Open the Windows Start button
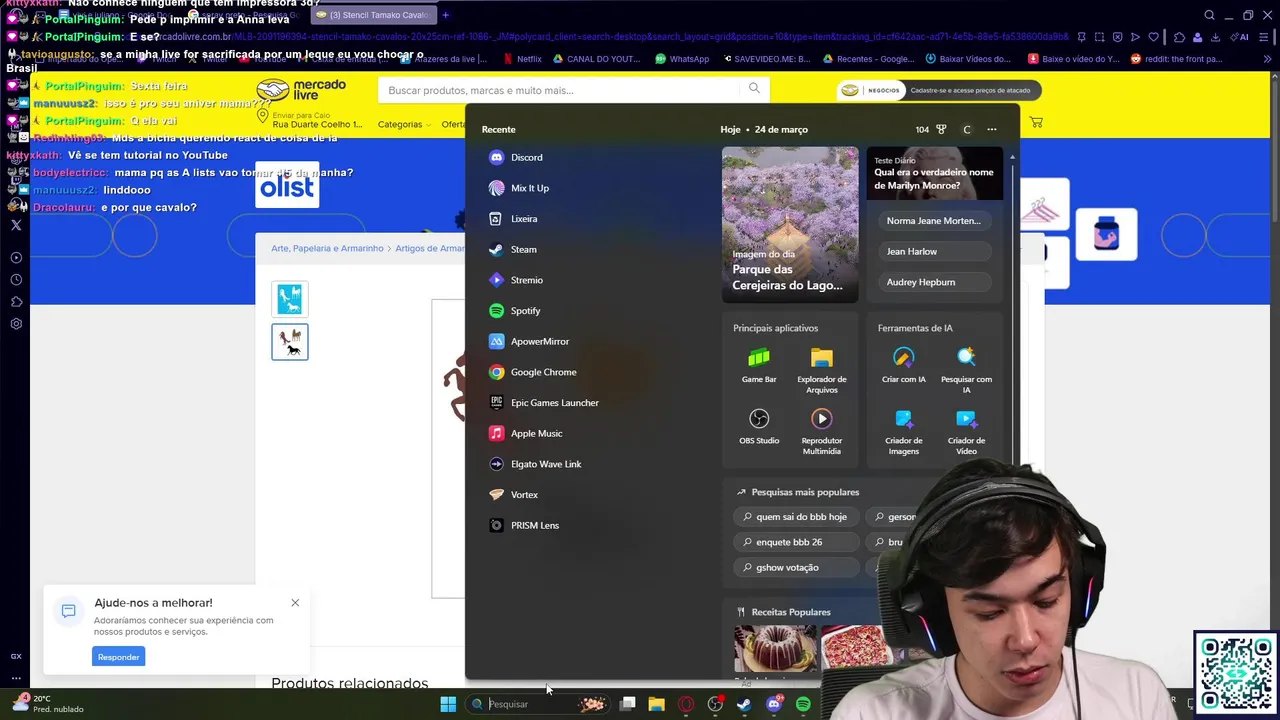Viewport: 1280px width, 720px height. [448, 704]
